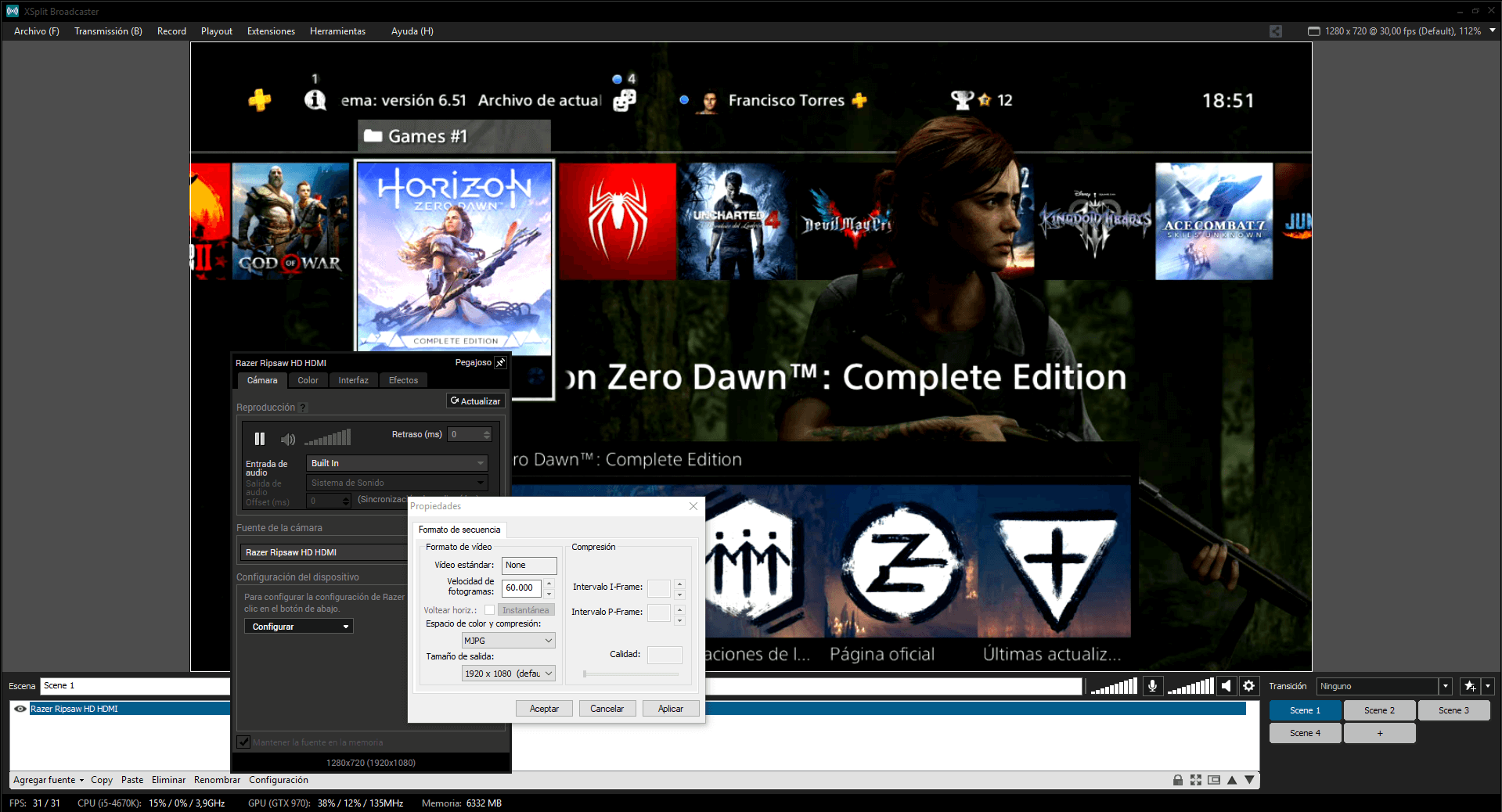Expand the MJPG color space dropdown
1502x812 pixels.
[509, 641]
